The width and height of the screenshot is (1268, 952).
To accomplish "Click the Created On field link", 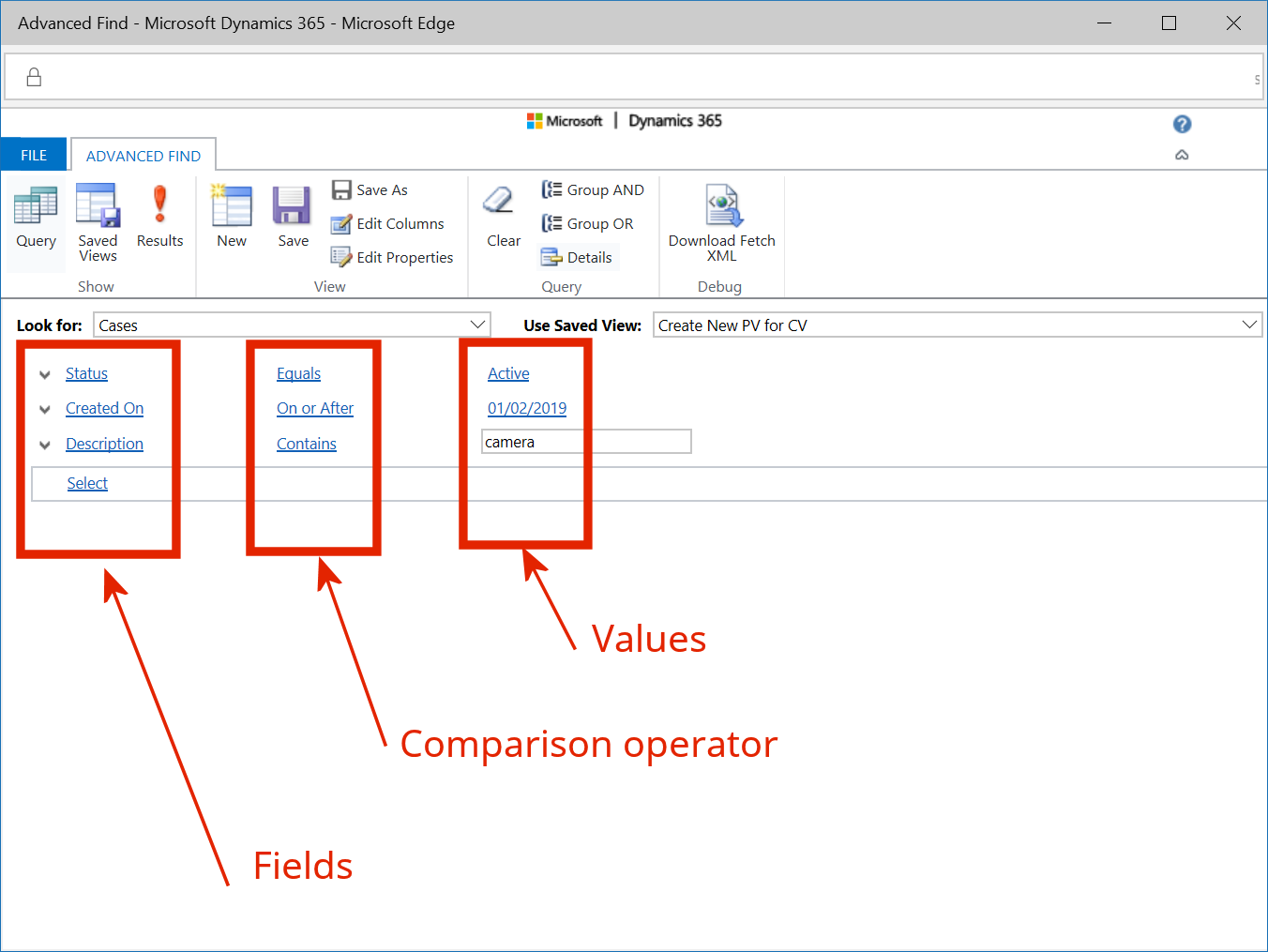I will click(x=104, y=408).
